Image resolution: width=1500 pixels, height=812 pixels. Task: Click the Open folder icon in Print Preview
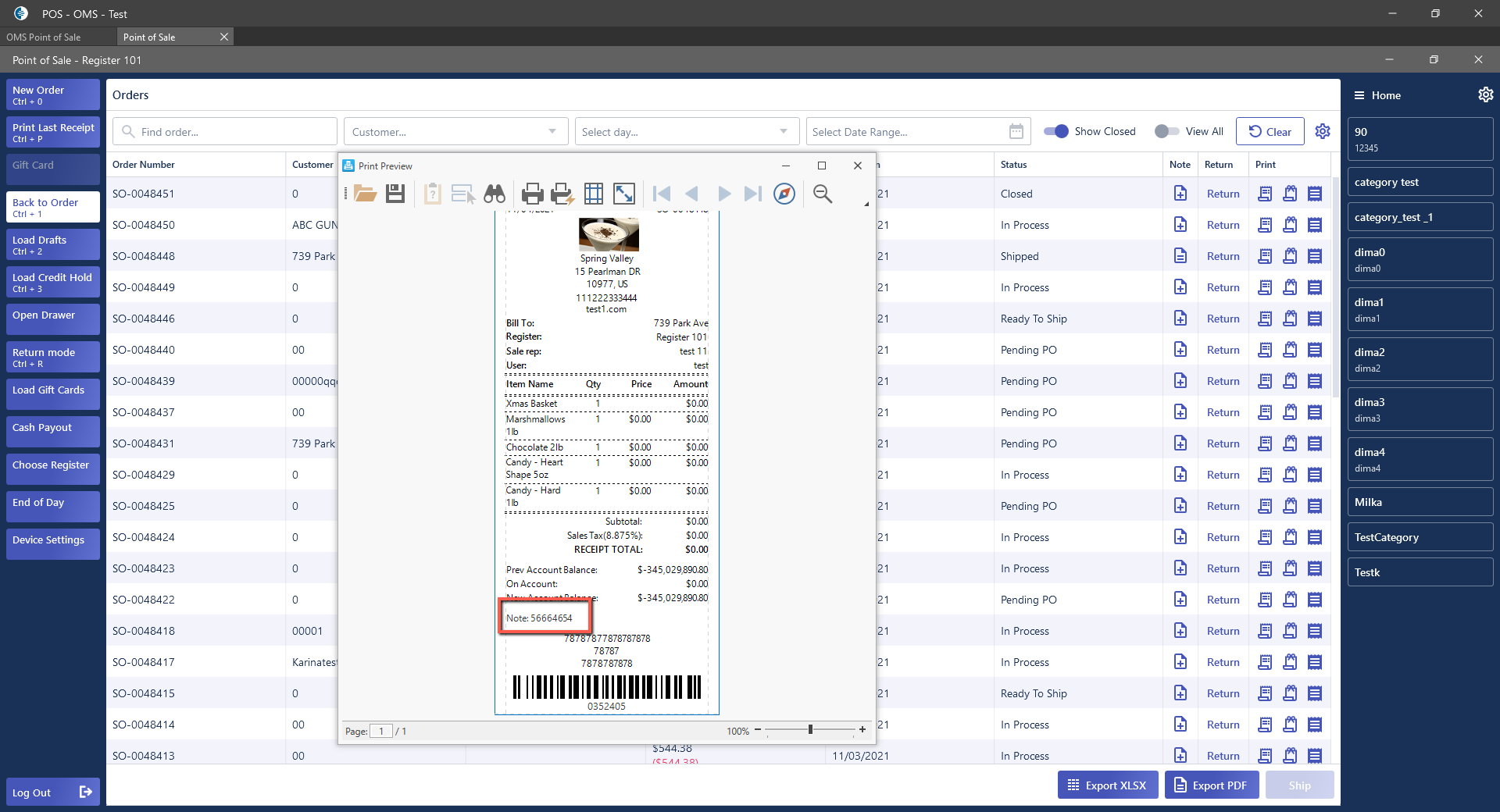pyautogui.click(x=365, y=194)
